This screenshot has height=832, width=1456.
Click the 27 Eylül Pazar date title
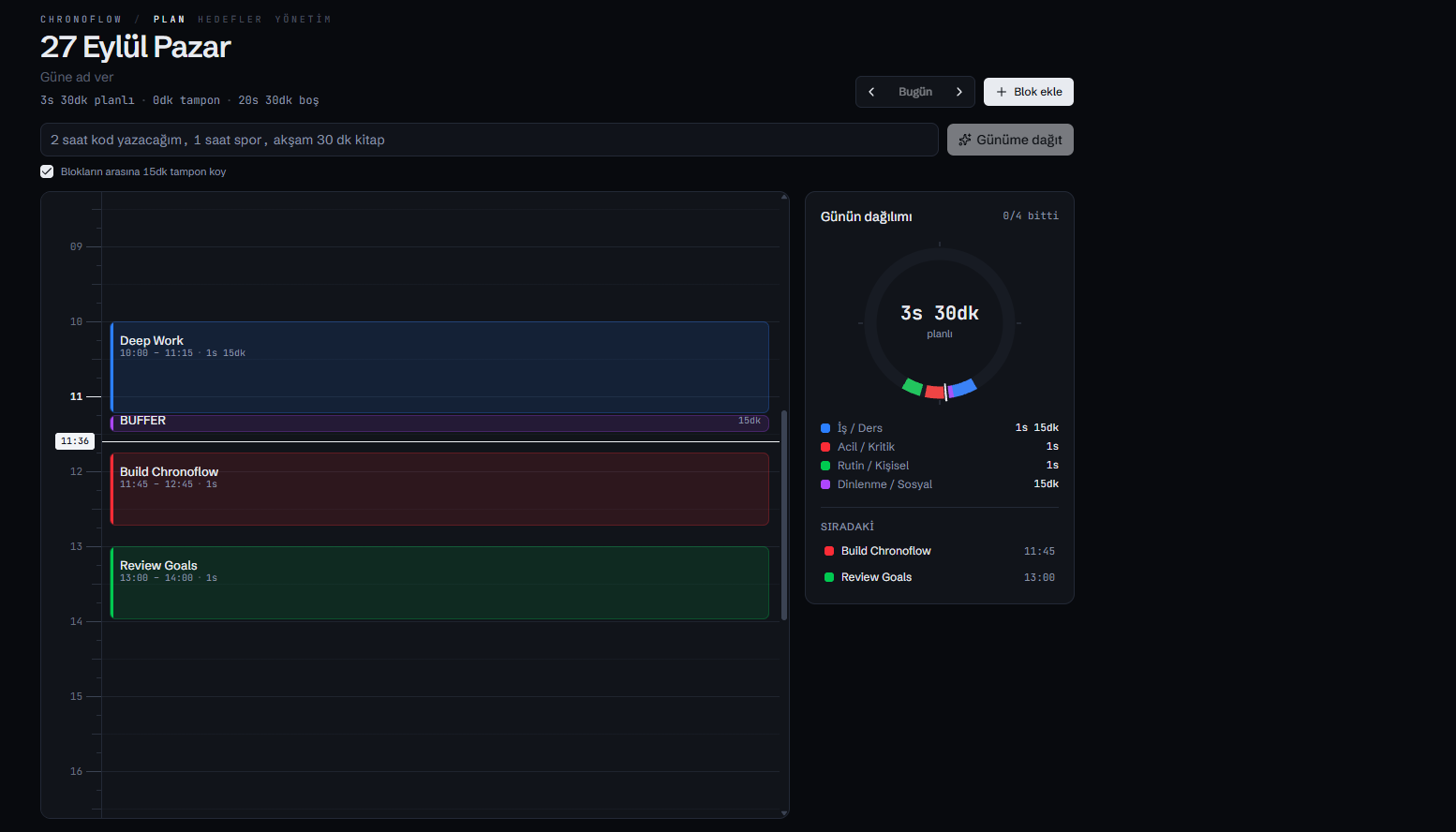click(x=135, y=47)
